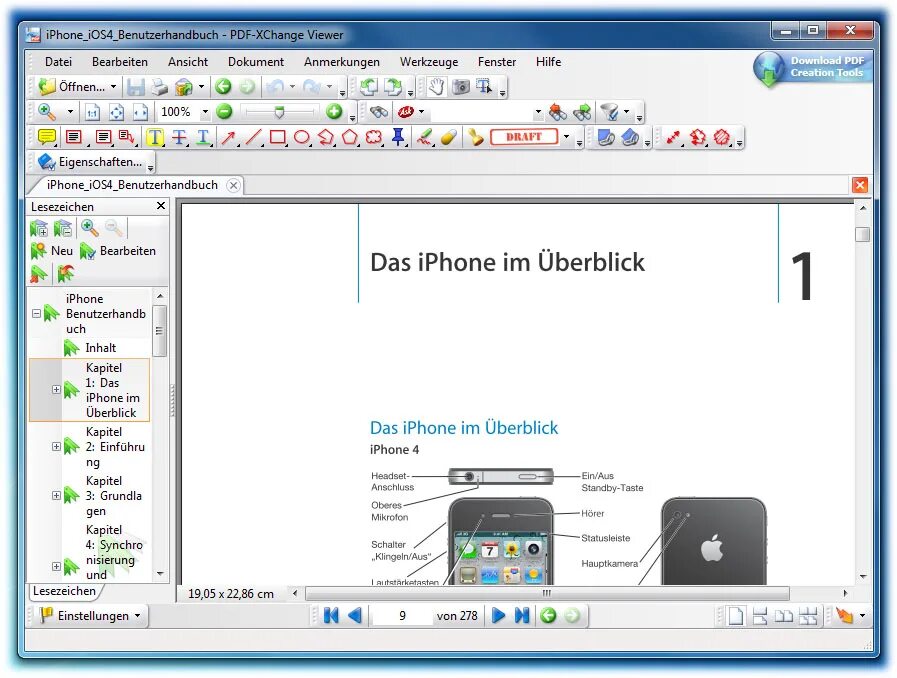Click Fit Width zoom icon
This screenshot has height=678, width=897.
[140, 112]
